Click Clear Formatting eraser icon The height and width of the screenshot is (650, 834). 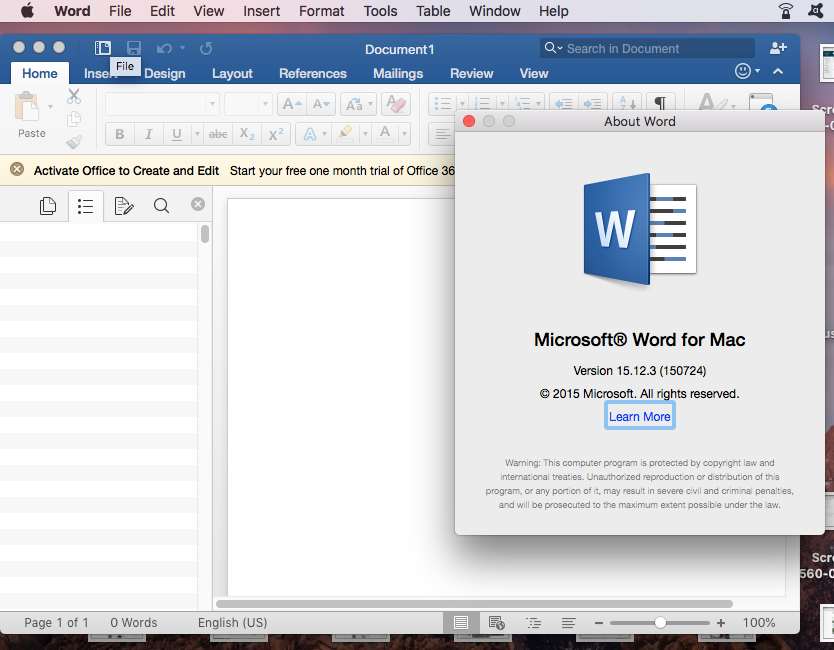tap(396, 104)
